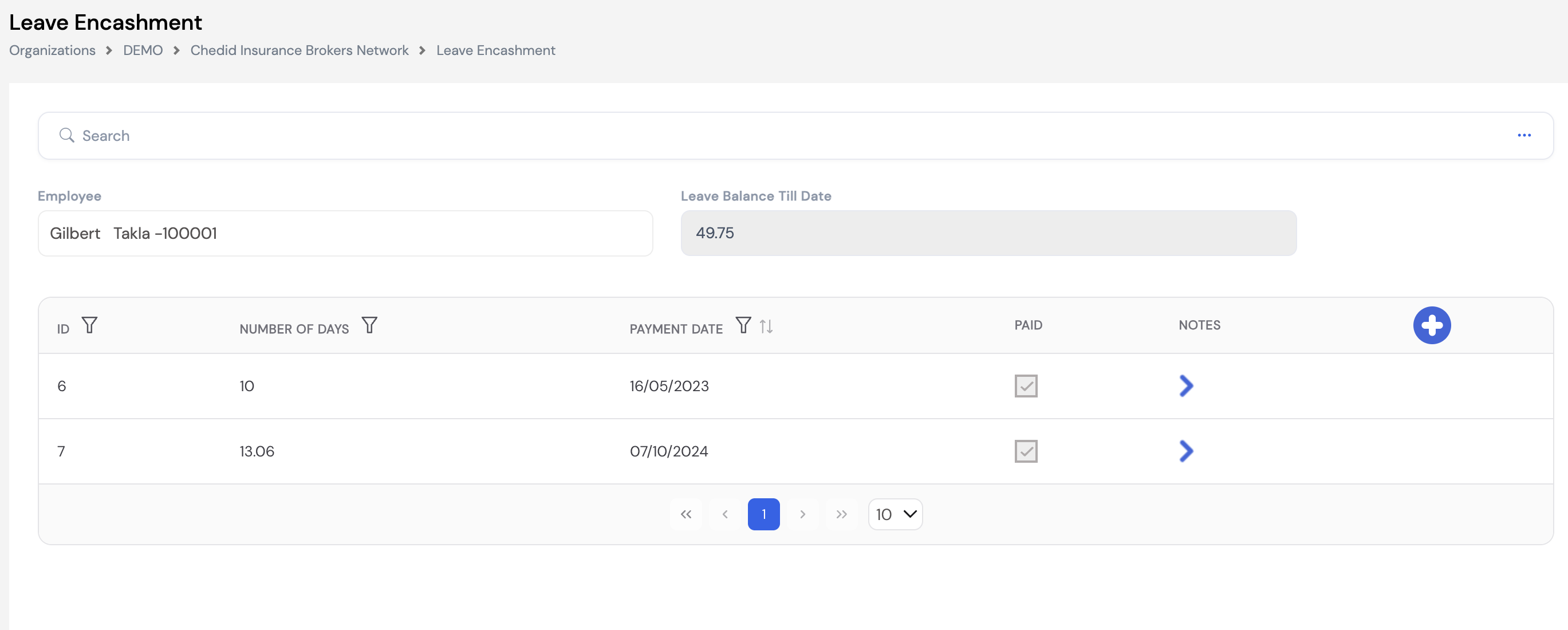Click ID cell 6
This screenshot has width=1568, height=630.
61,386
